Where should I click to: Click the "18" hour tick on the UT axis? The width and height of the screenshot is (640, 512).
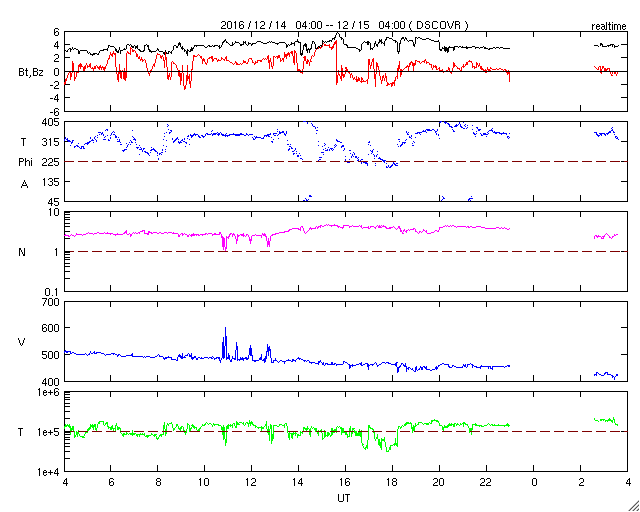(x=392, y=482)
